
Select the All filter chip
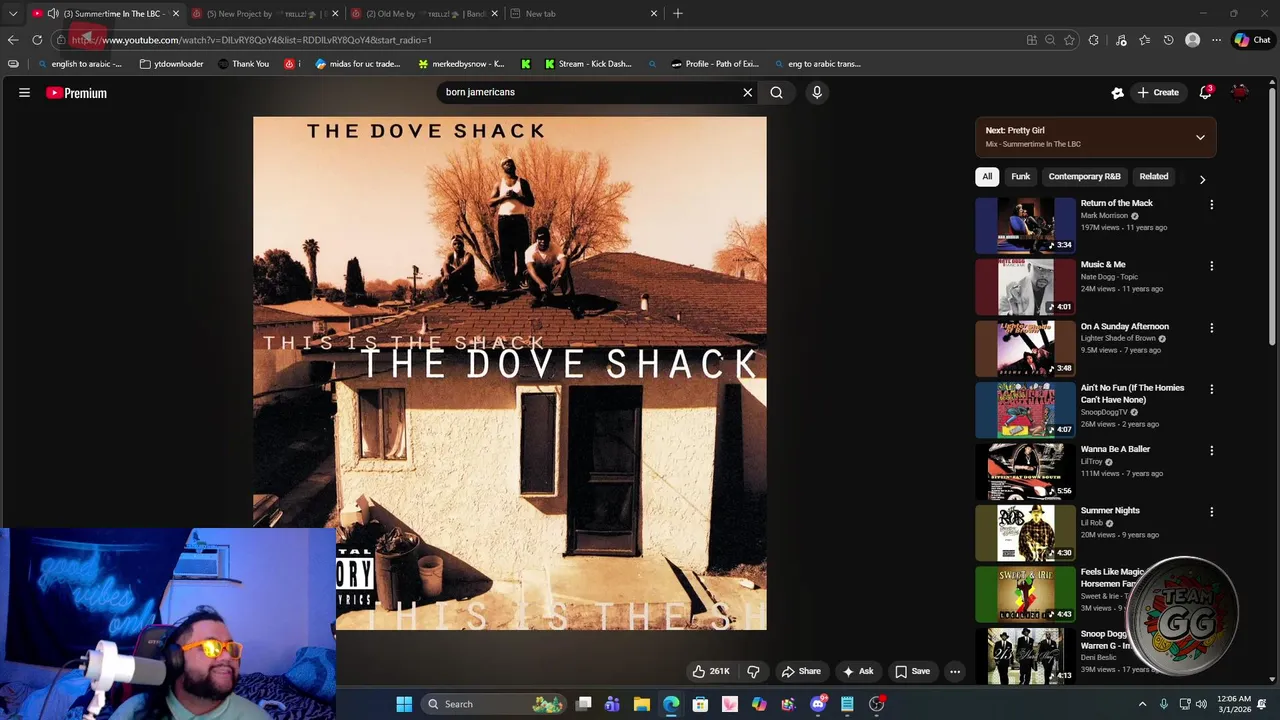pos(987,176)
